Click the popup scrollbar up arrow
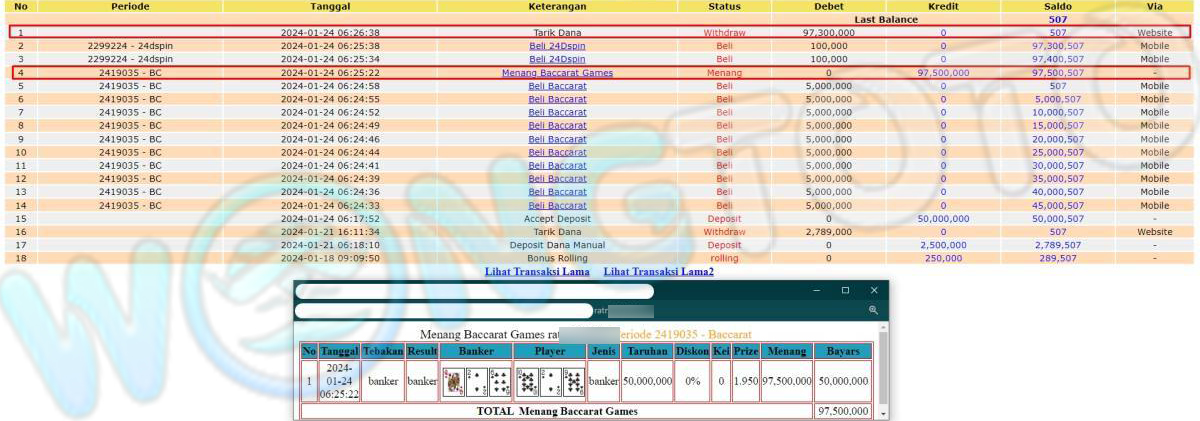This screenshot has height=421, width=1200. coord(882,327)
